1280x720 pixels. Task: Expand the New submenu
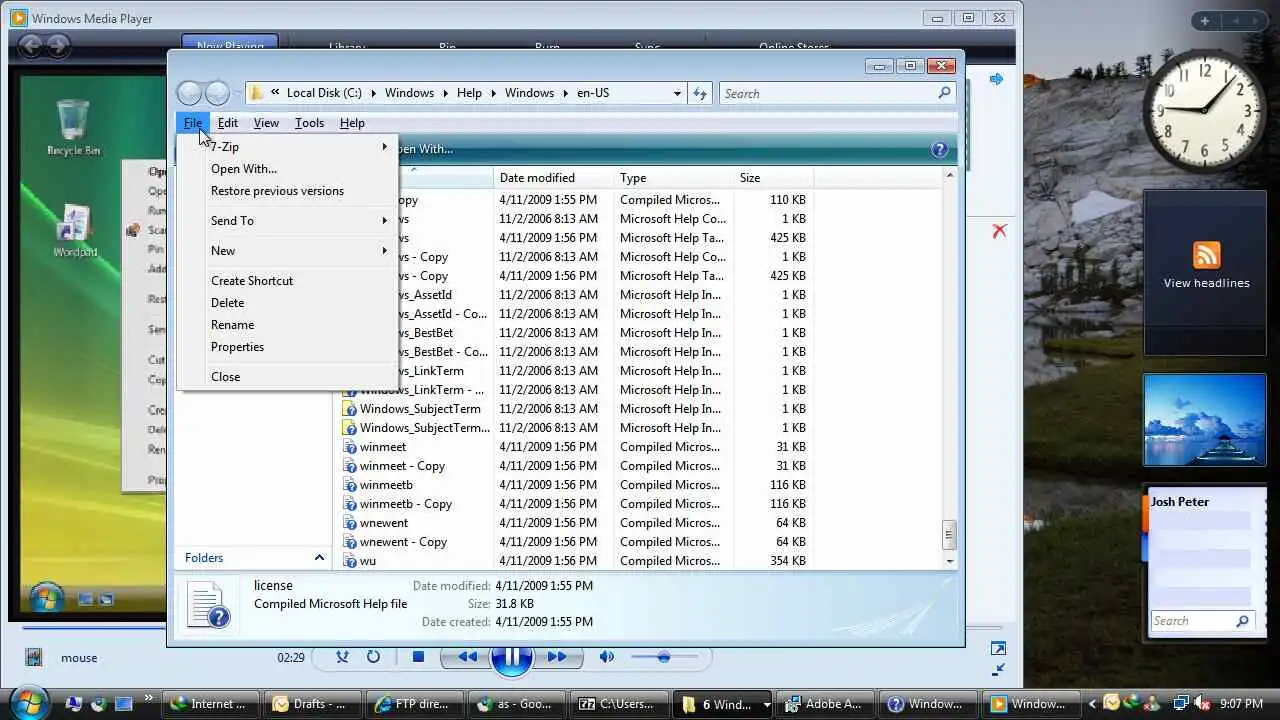pyautogui.click(x=384, y=251)
